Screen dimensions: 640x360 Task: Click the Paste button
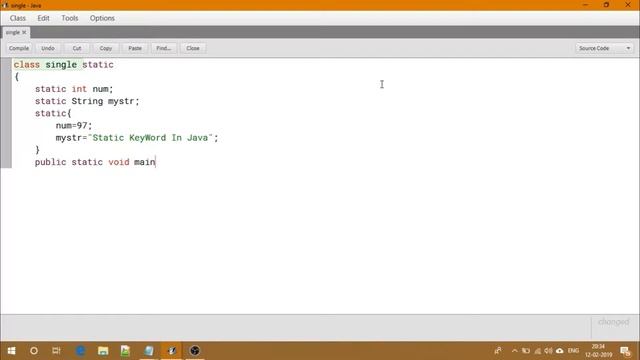point(135,48)
